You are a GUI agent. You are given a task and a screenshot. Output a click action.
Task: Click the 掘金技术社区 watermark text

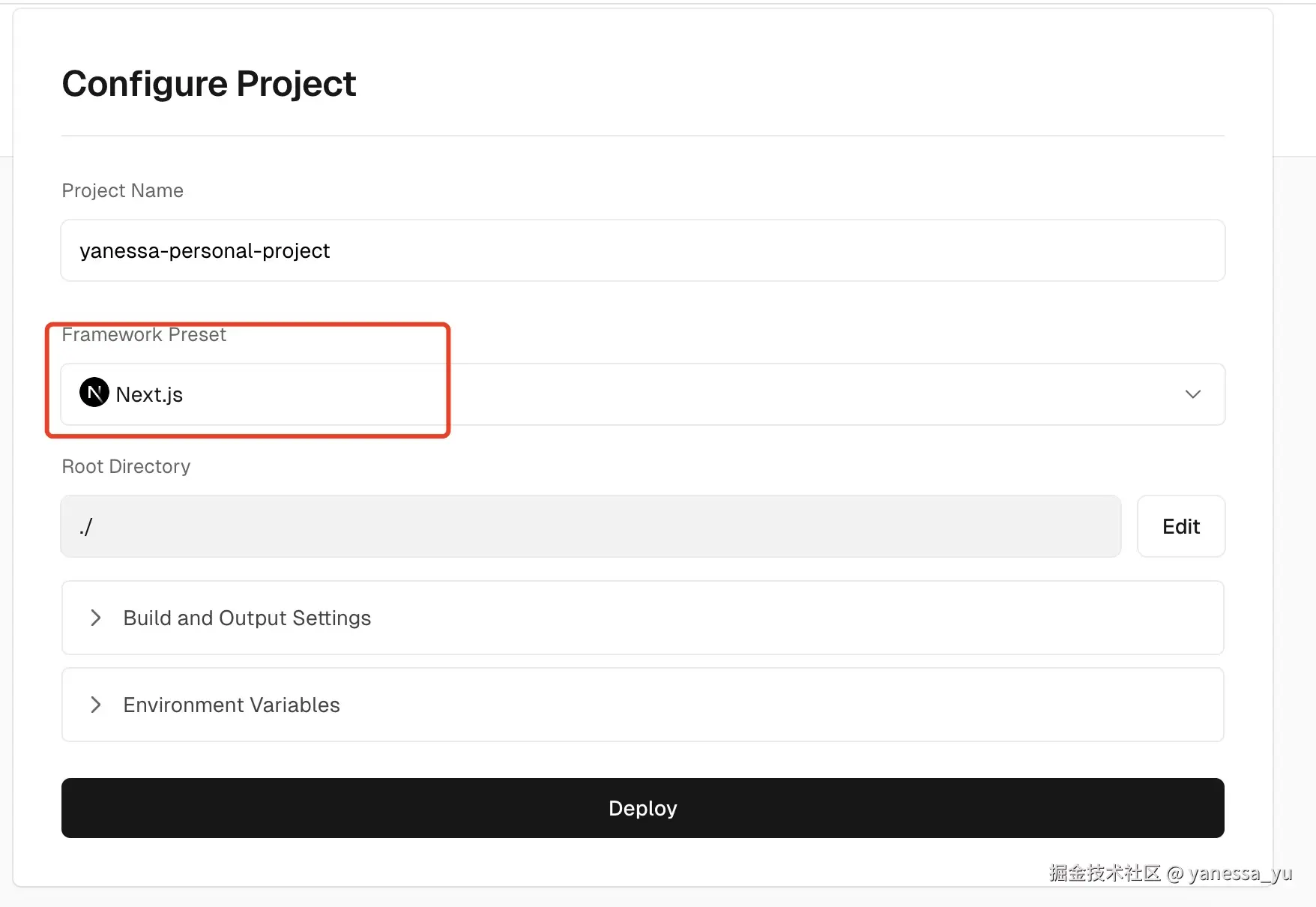[1105, 873]
